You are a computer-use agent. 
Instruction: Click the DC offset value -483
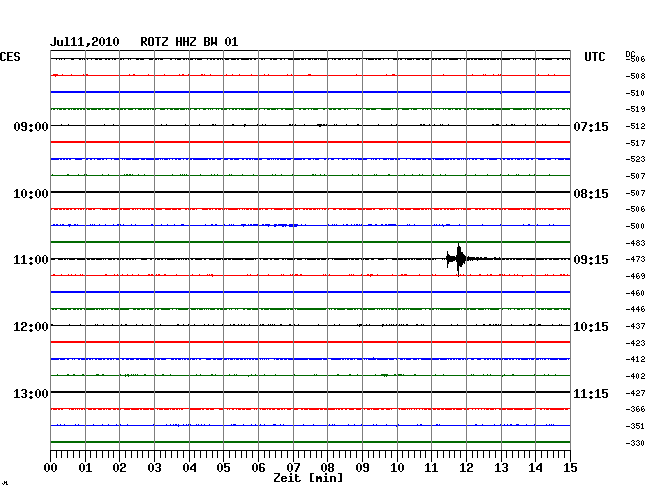coord(635,243)
